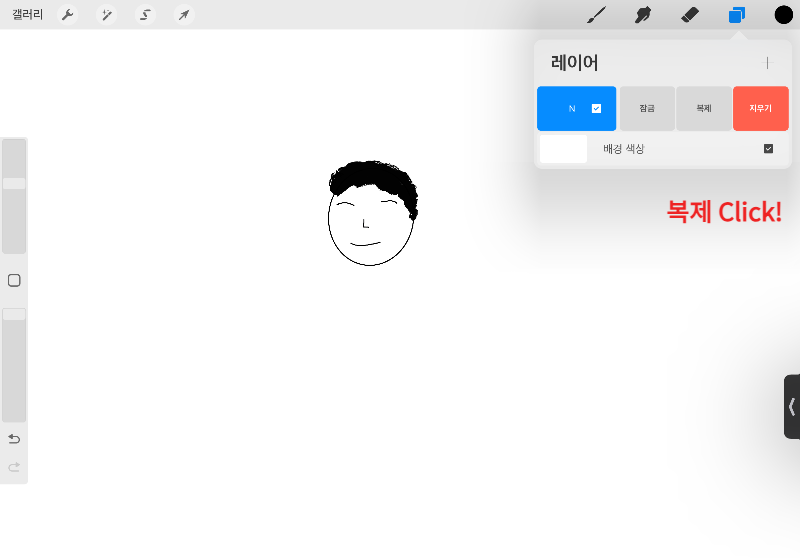Open the background color white thumbnail

click(x=563, y=148)
